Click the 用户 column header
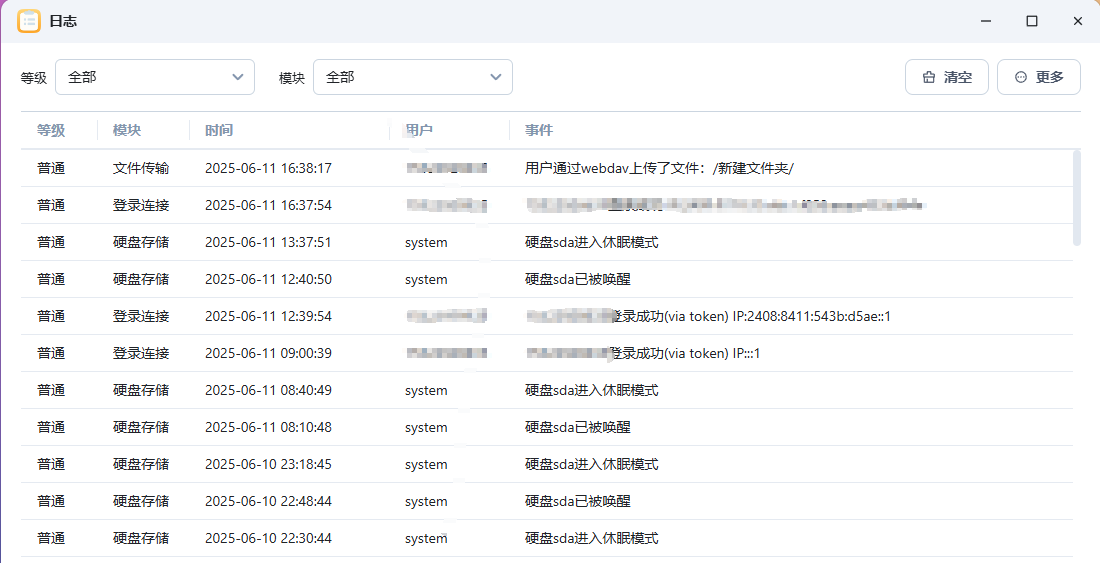 pos(419,130)
